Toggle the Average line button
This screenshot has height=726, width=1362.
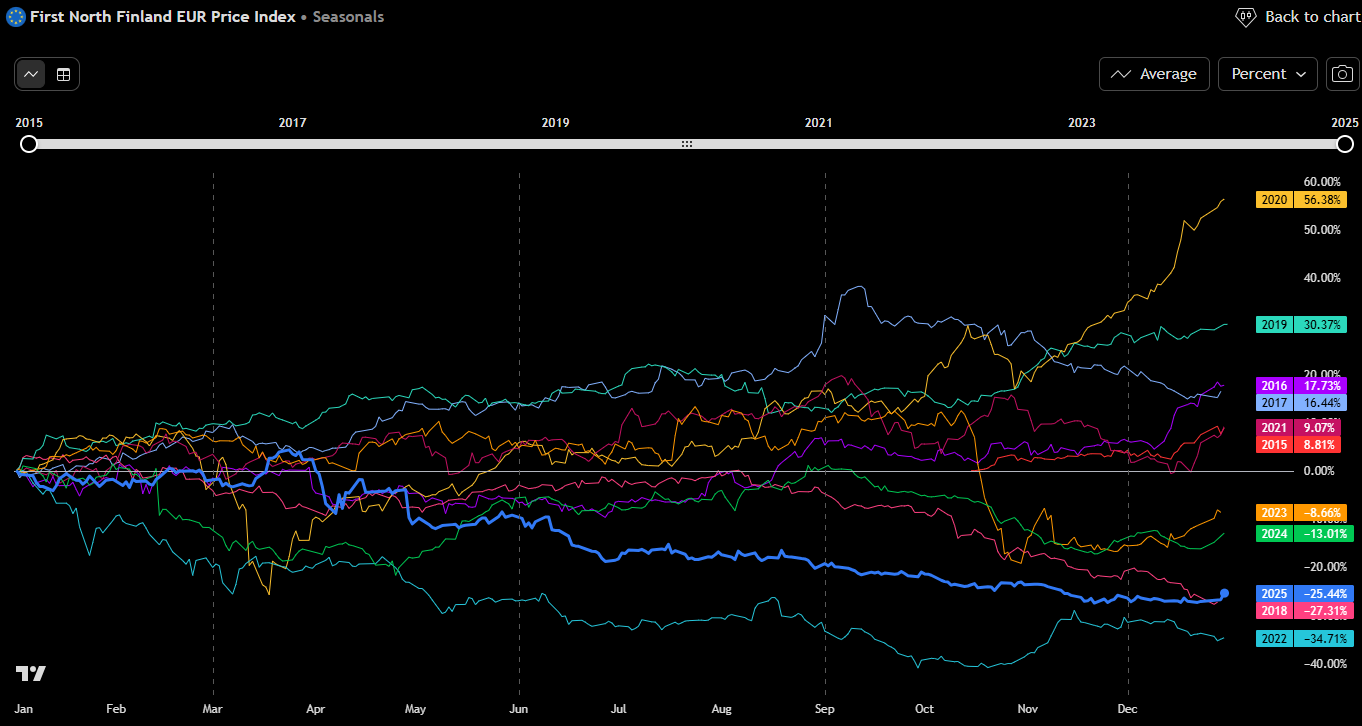(1154, 74)
